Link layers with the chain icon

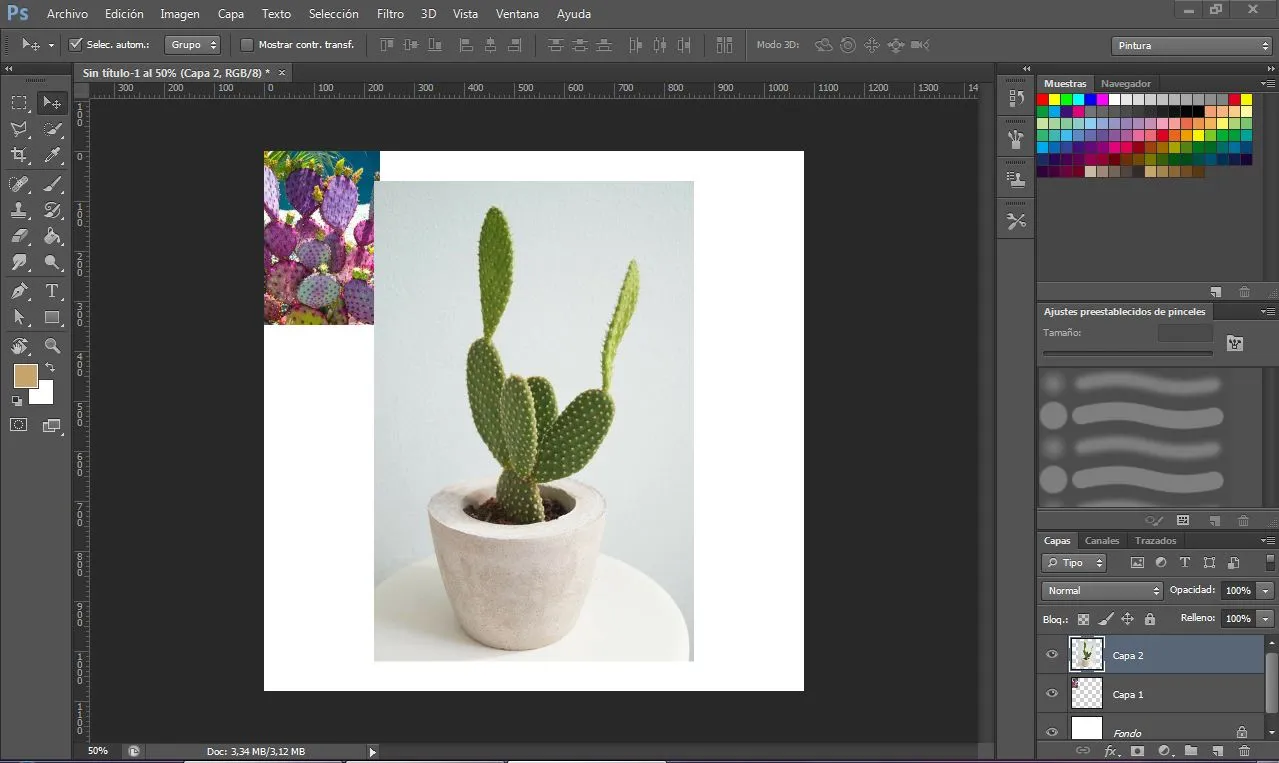point(1082,750)
